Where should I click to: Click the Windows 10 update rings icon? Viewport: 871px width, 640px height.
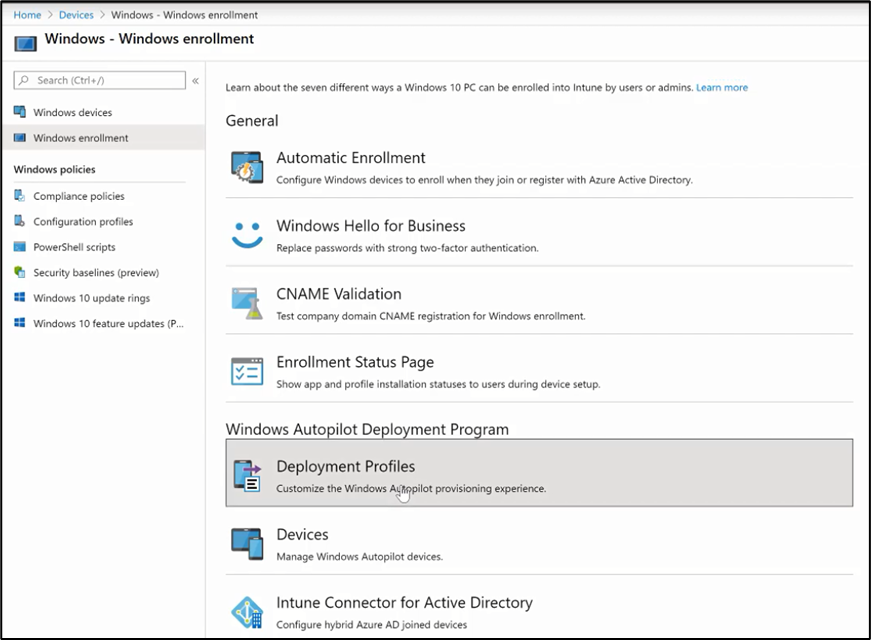point(19,297)
